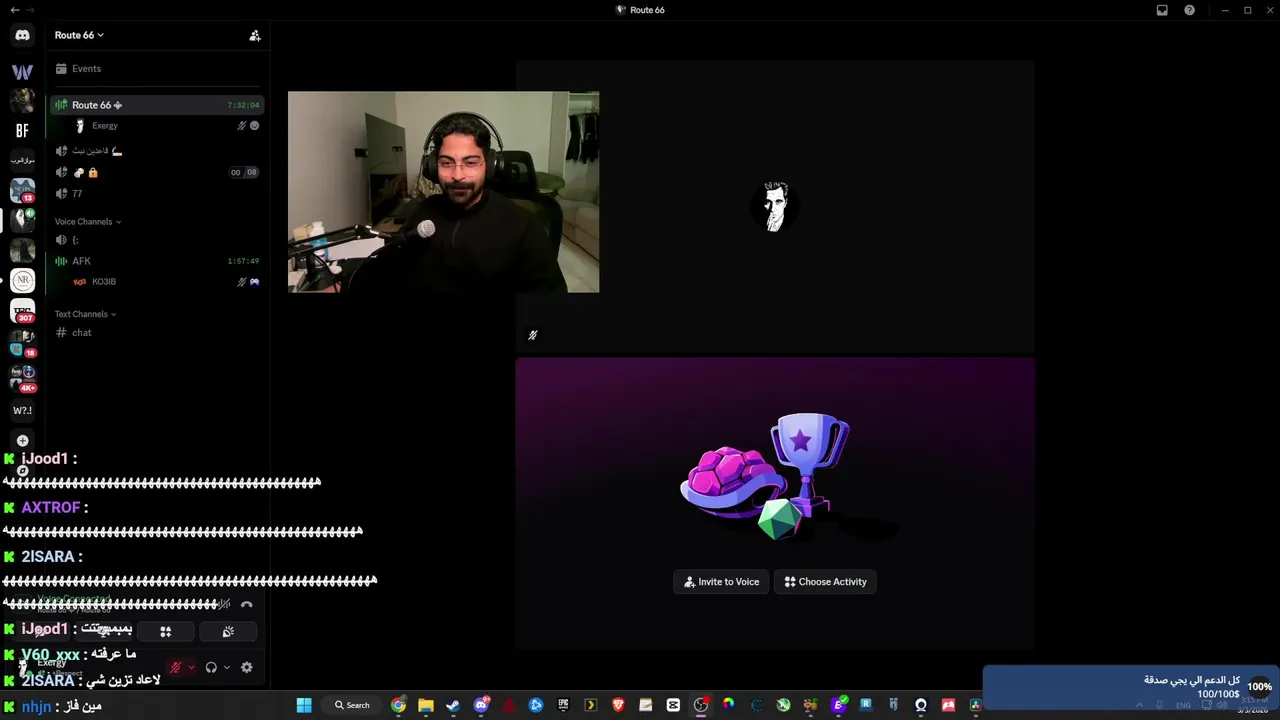Open the W?.! server icon

click(22, 410)
